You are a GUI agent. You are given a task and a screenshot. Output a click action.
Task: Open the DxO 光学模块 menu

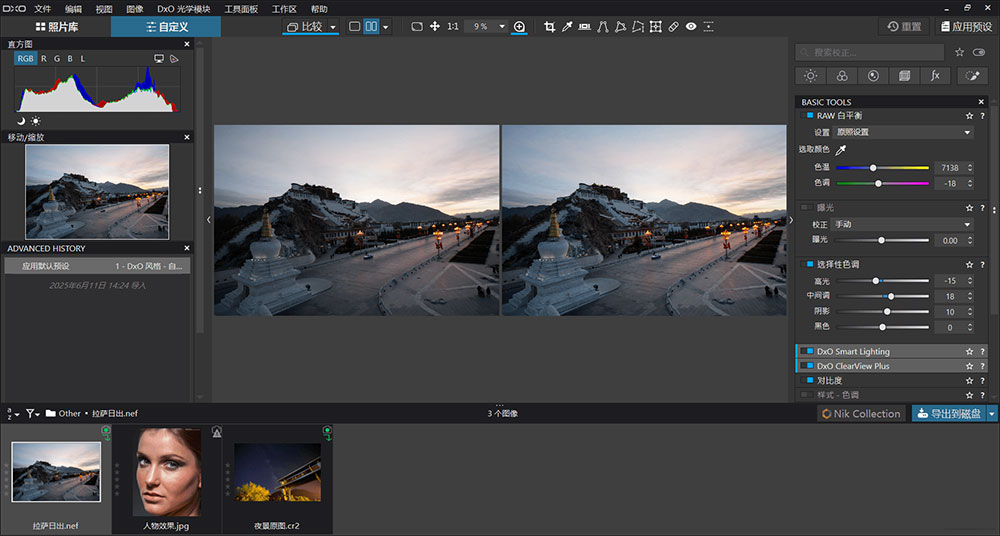click(184, 9)
